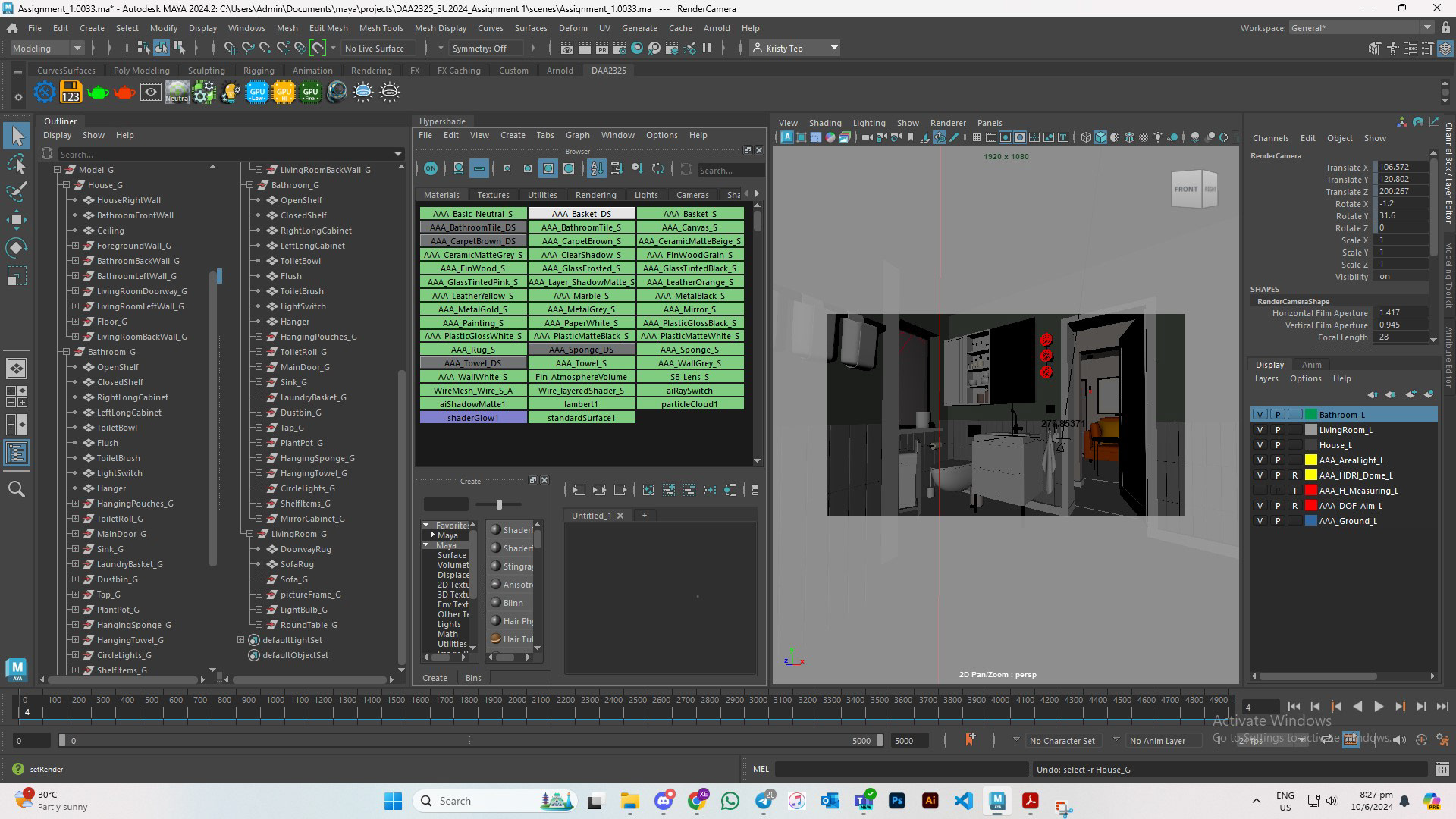Click the AAA_Marble_S material button
Viewport: 1456px width, 819px height.
click(581, 296)
